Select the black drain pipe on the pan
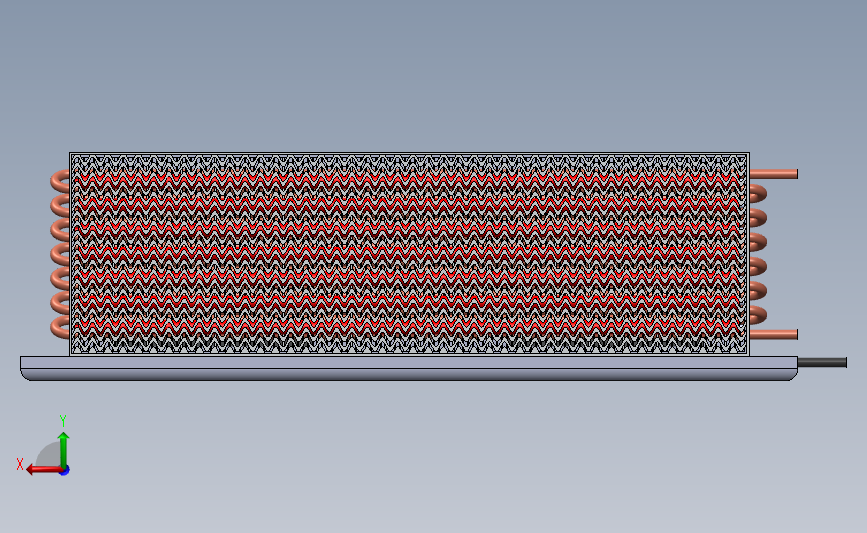This screenshot has height=533, width=867. [x=822, y=362]
